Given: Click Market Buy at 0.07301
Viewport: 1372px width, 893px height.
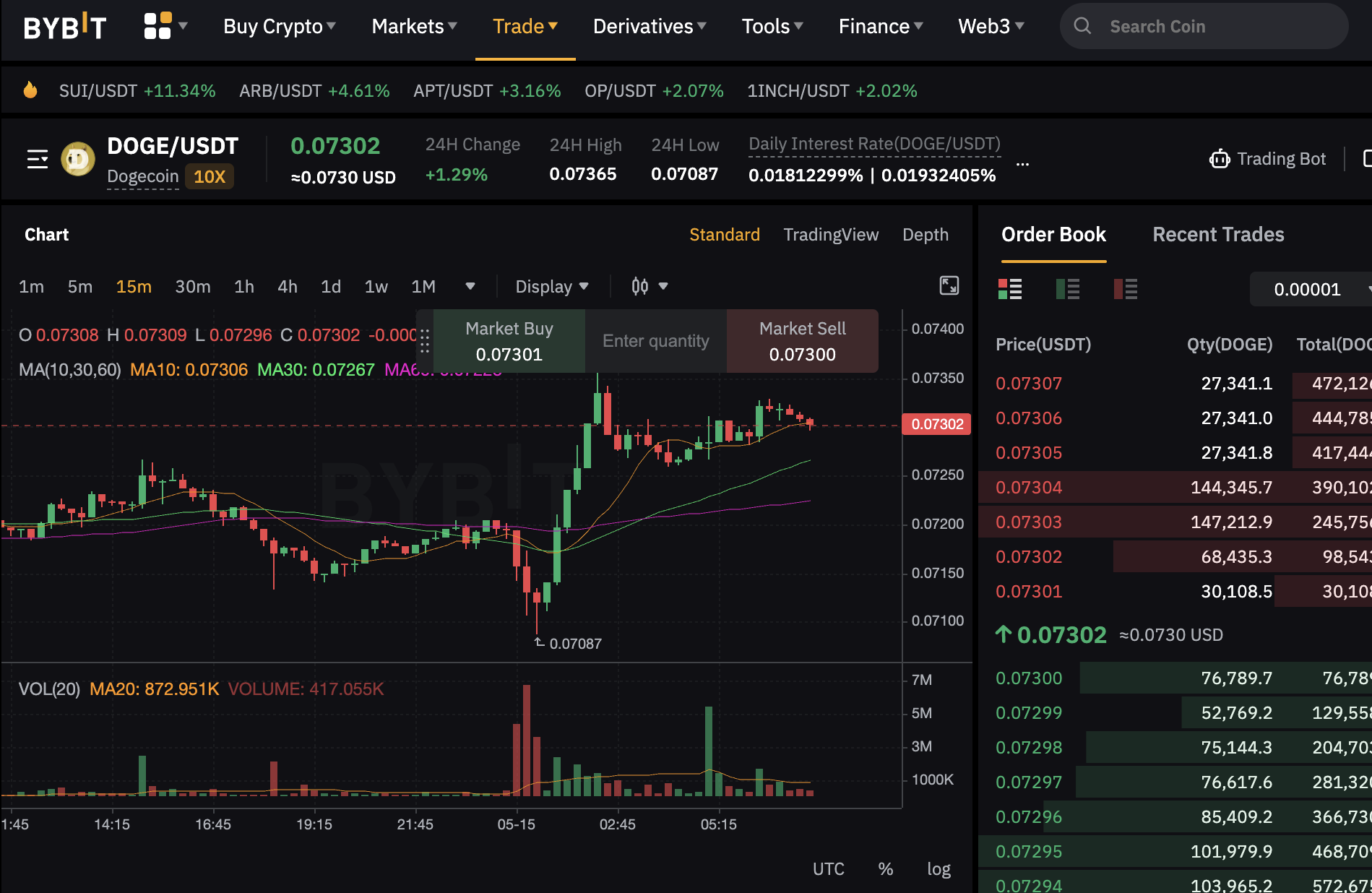Looking at the screenshot, I should click(509, 341).
